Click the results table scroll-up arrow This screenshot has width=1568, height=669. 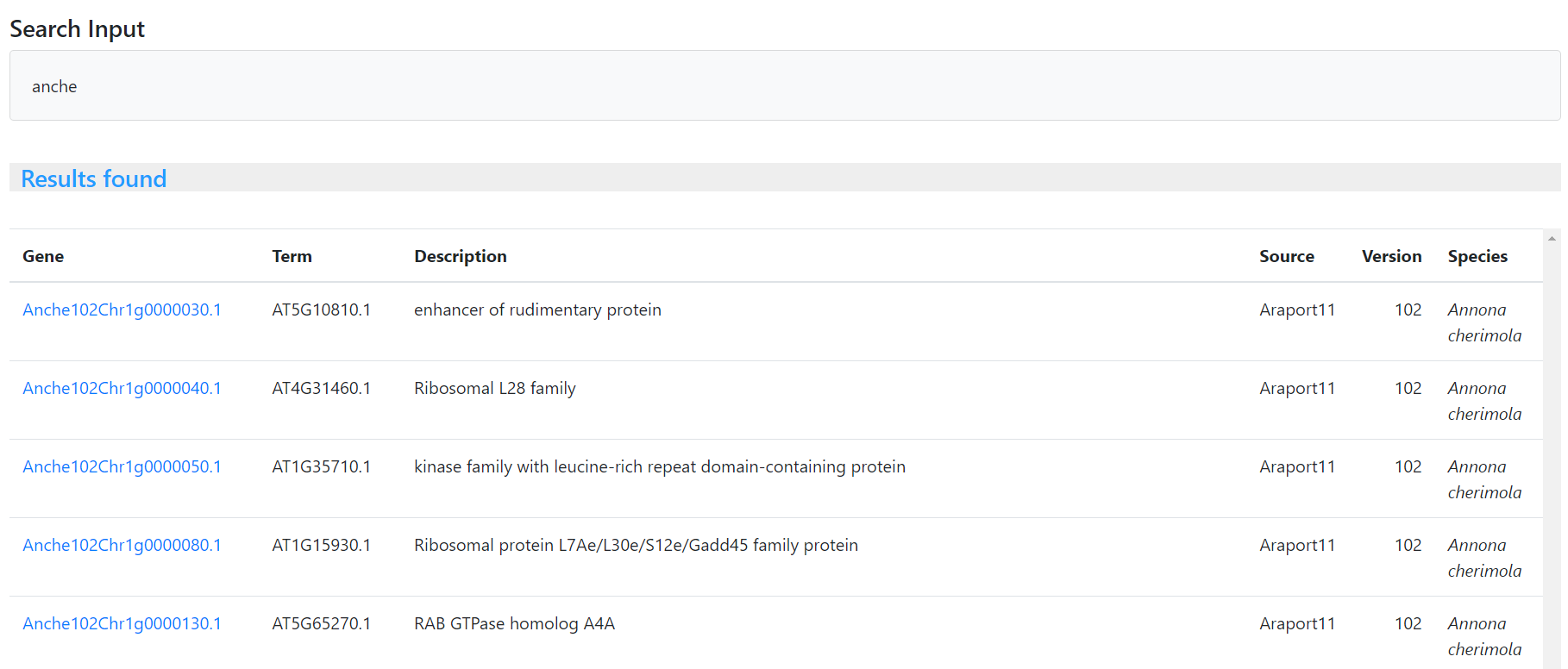1552,239
